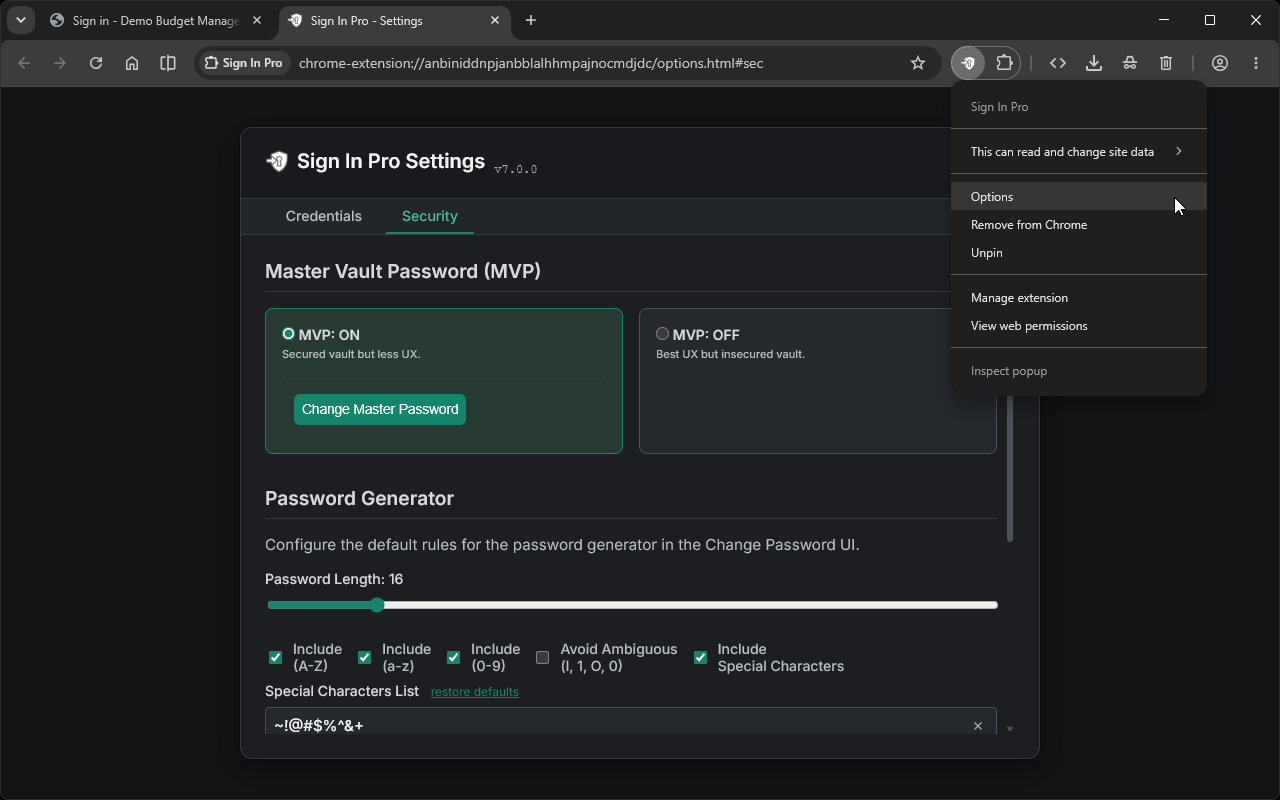Viewport: 1280px width, 800px height.
Task: Open the Downloads toolbar icon
Action: click(x=1094, y=63)
